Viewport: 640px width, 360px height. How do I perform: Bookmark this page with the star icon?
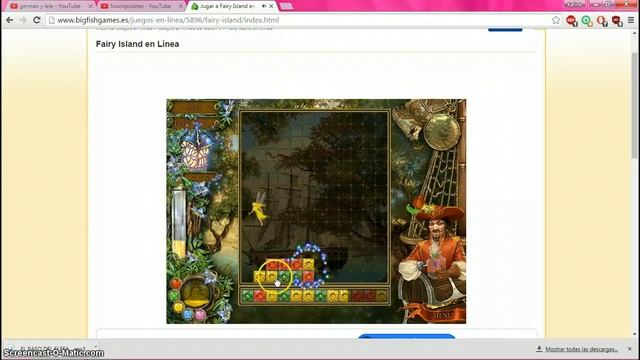point(556,20)
